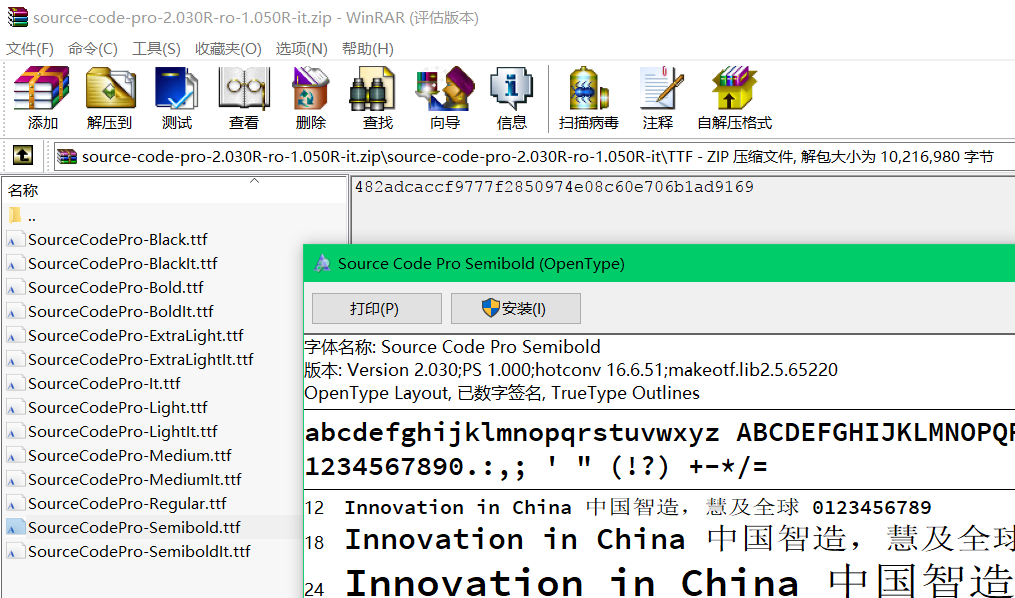Image resolution: width=1015 pixels, height=598 pixels.
Task: Open the 向导 (Wizard) toolbar icon
Action: (x=445, y=87)
